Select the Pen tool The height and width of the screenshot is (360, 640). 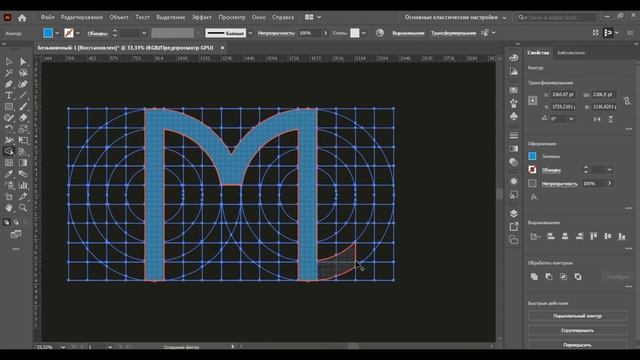click(9, 84)
